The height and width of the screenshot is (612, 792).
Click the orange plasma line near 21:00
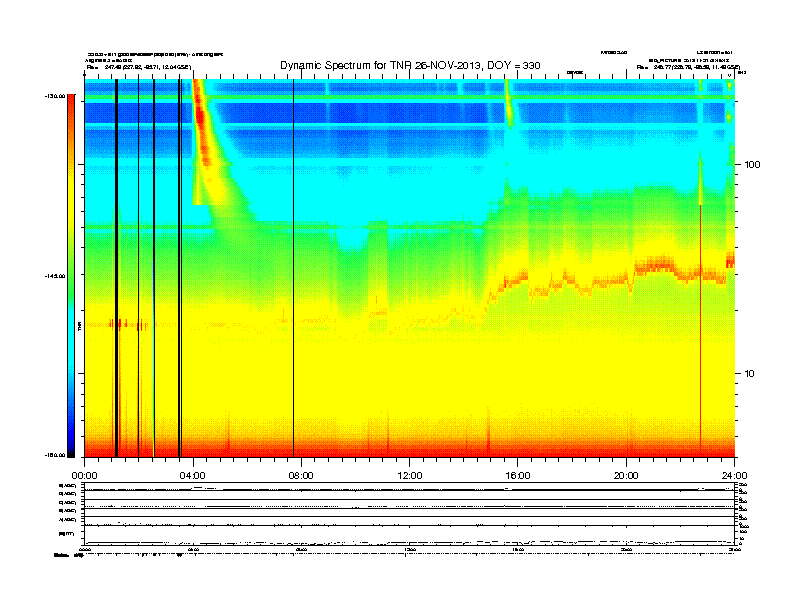657,265
